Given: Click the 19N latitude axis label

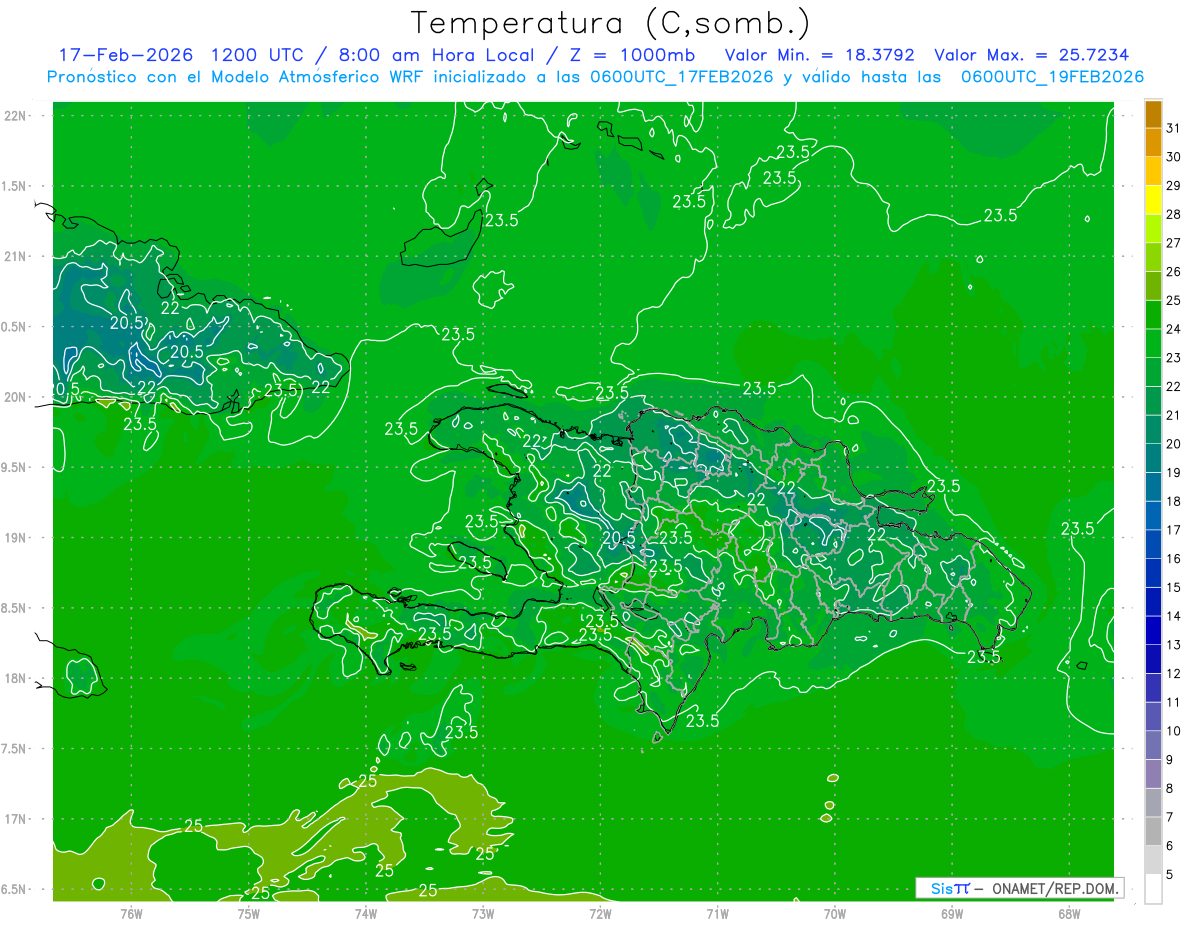Looking at the screenshot, I should [16, 538].
